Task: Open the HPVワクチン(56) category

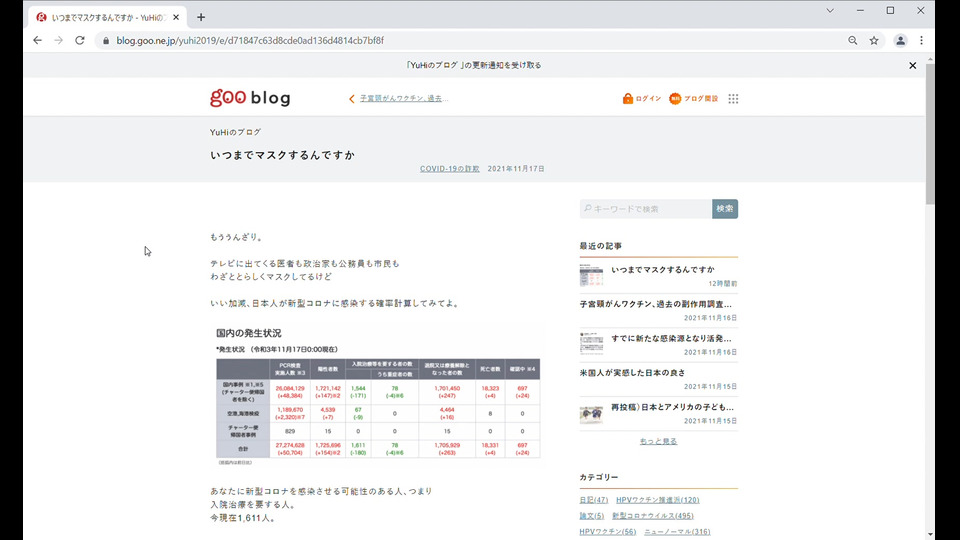Action: pos(608,532)
